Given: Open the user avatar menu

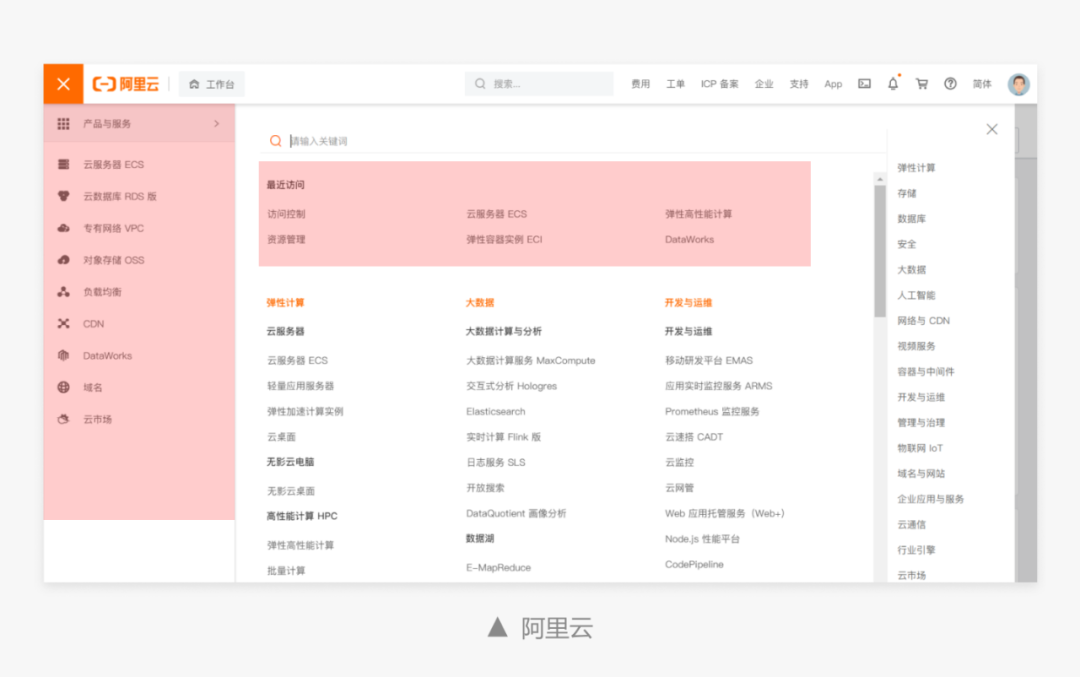Looking at the screenshot, I should click(x=1019, y=84).
